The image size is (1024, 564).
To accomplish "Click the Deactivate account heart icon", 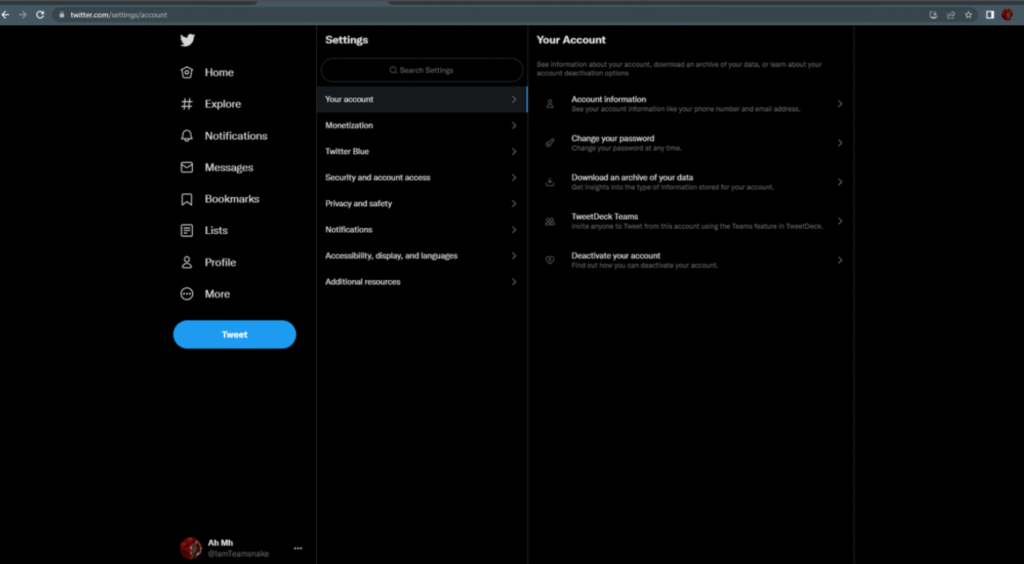I will tap(550, 260).
